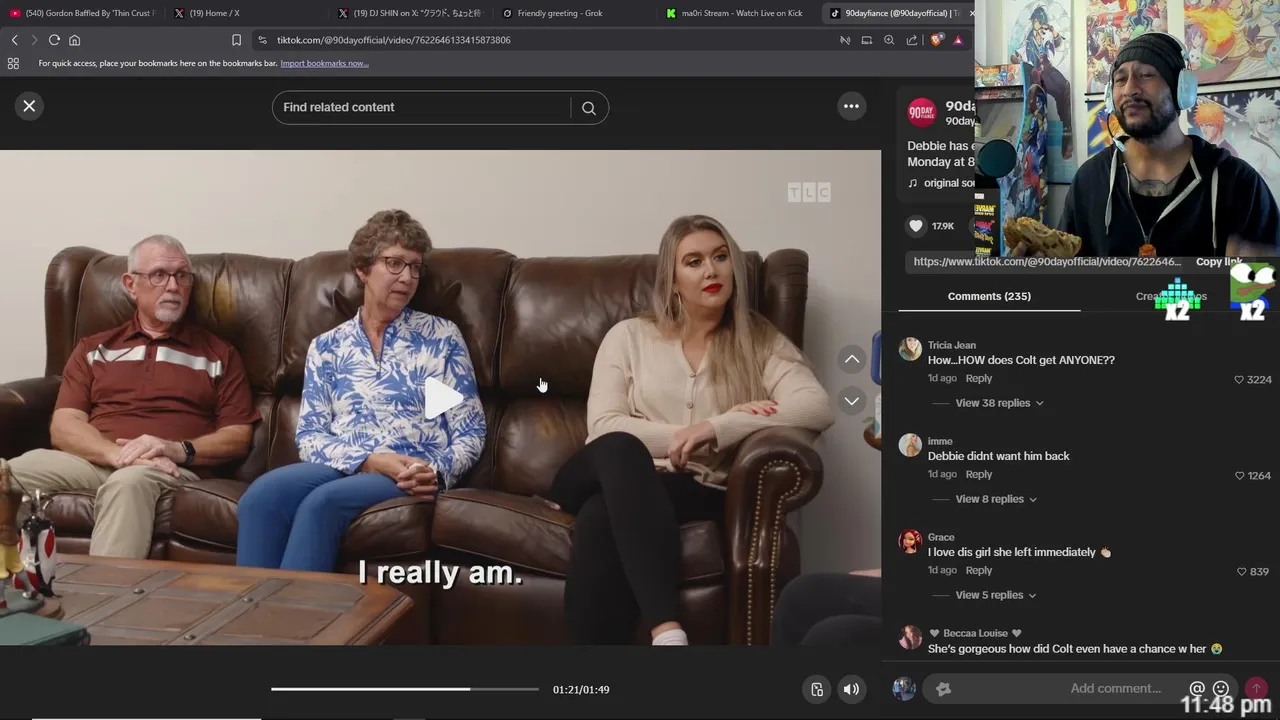Insert a mention with @ icon
Viewport: 1280px width, 720px height.
coord(1197,688)
